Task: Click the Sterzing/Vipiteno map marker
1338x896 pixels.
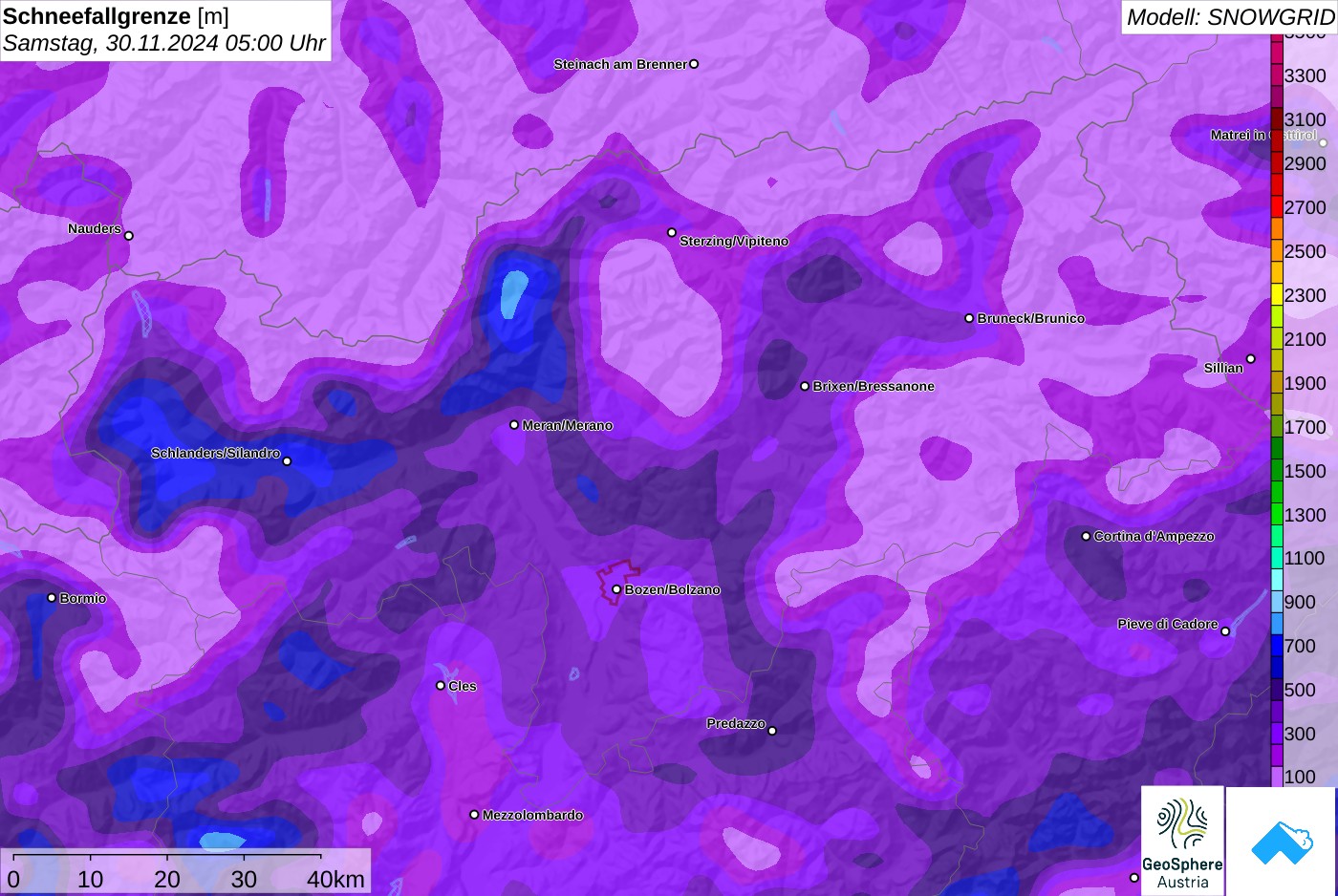Action: click(672, 232)
